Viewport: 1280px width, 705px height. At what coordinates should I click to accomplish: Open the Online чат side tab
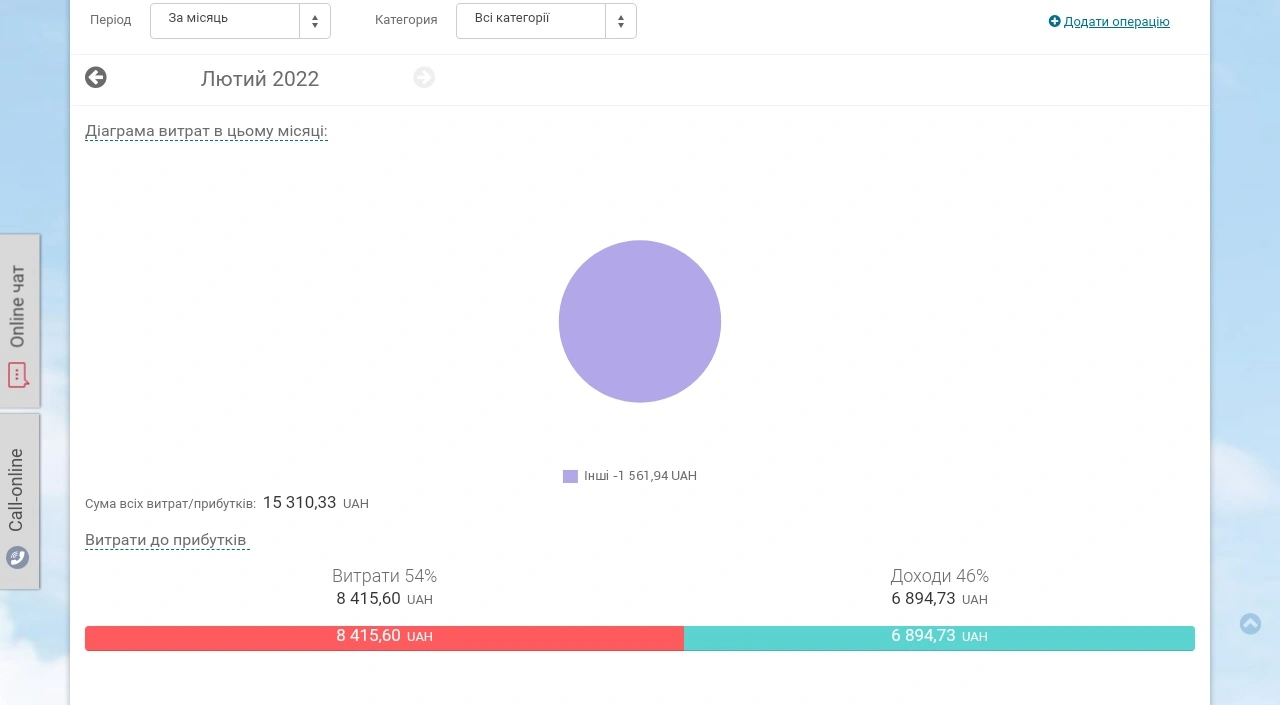click(x=20, y=321)
